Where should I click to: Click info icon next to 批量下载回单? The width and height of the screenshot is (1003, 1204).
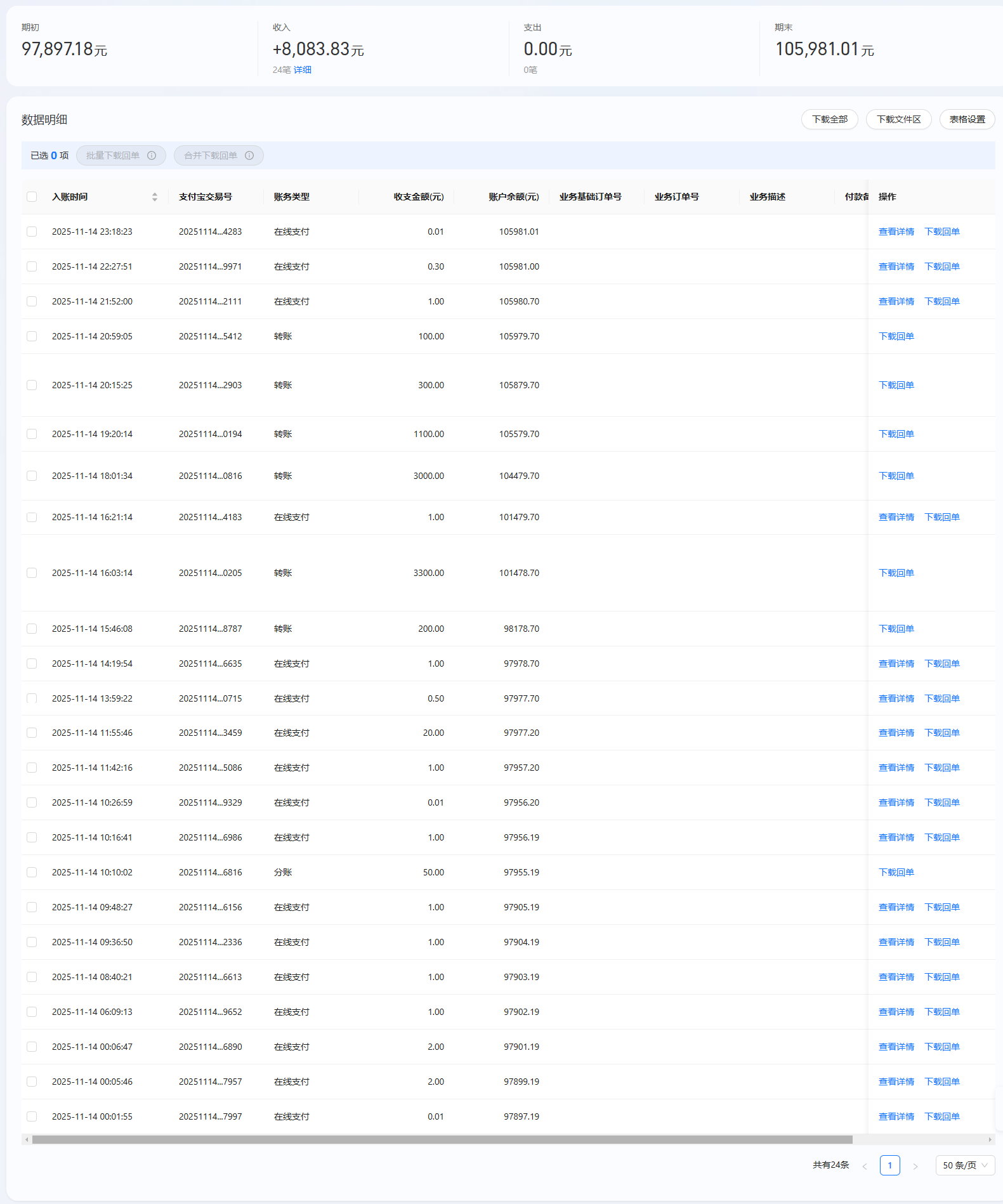pos(152,155)
